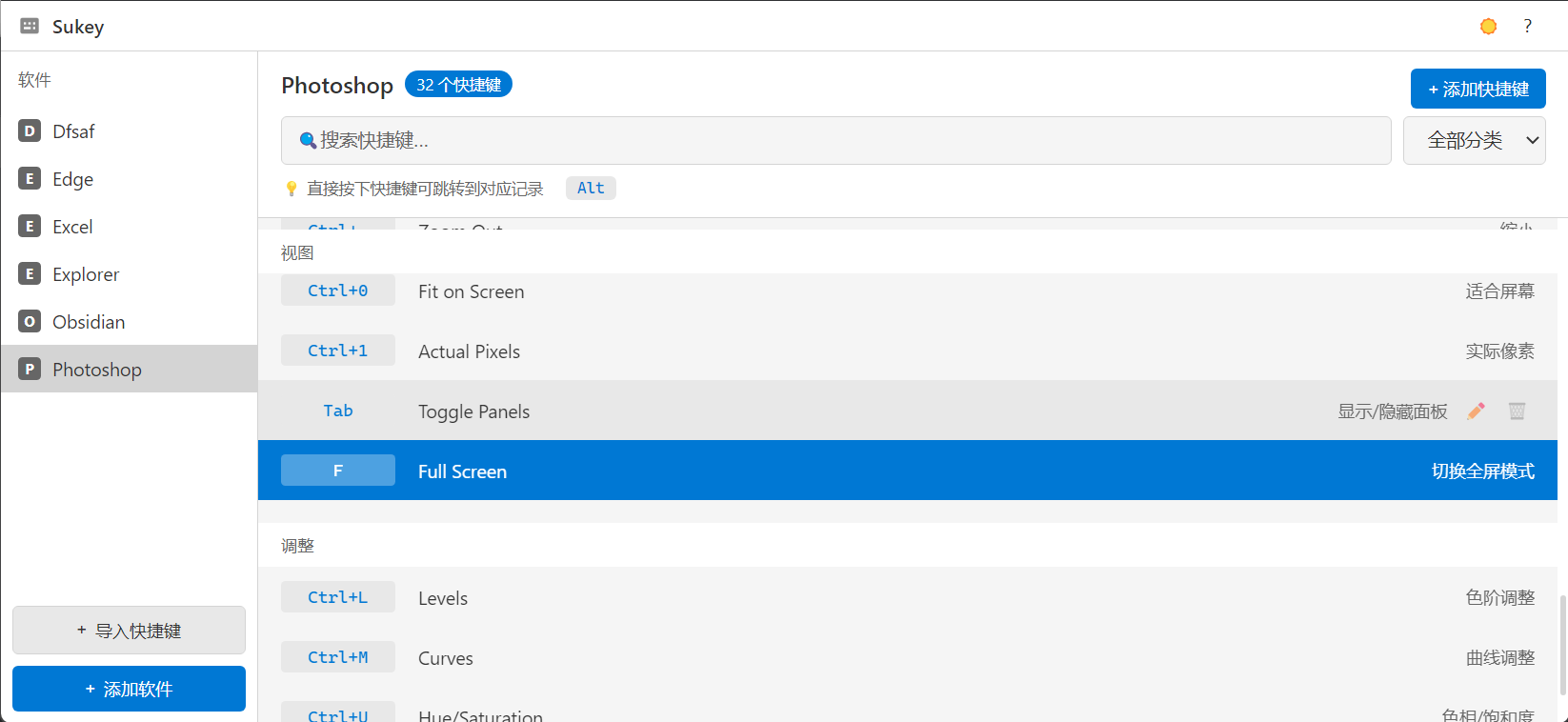This screenshot has height=722, width=1568.
Task: Open help via the question mark
Action: (x=1527, y=26)
